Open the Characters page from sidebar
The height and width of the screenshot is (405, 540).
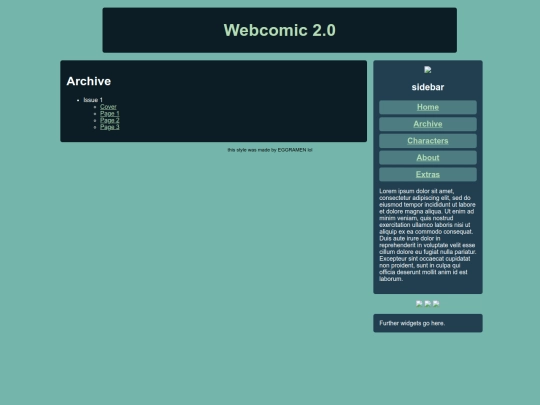tap(428, 141)
